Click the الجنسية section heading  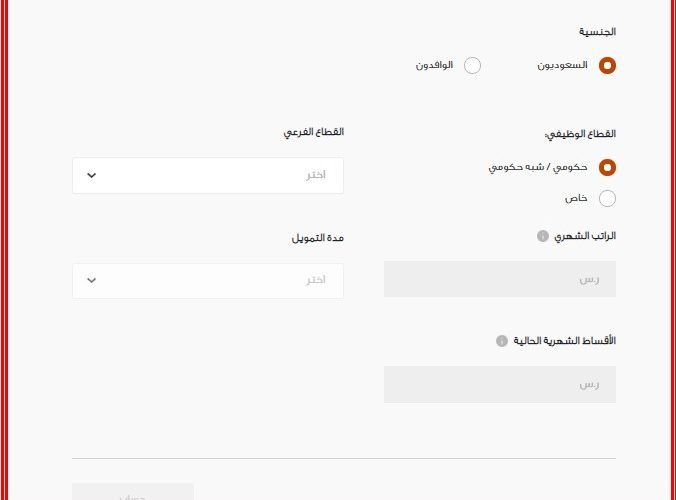(x=597, y=31)
